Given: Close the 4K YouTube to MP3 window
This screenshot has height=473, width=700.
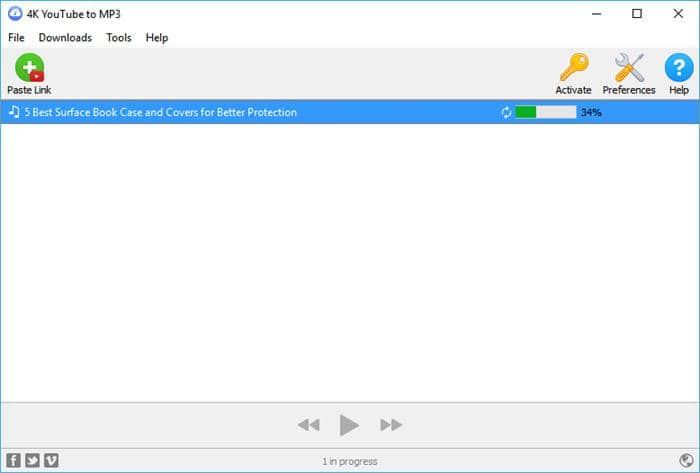Looking at the screenshot, I should click(678, 14).
